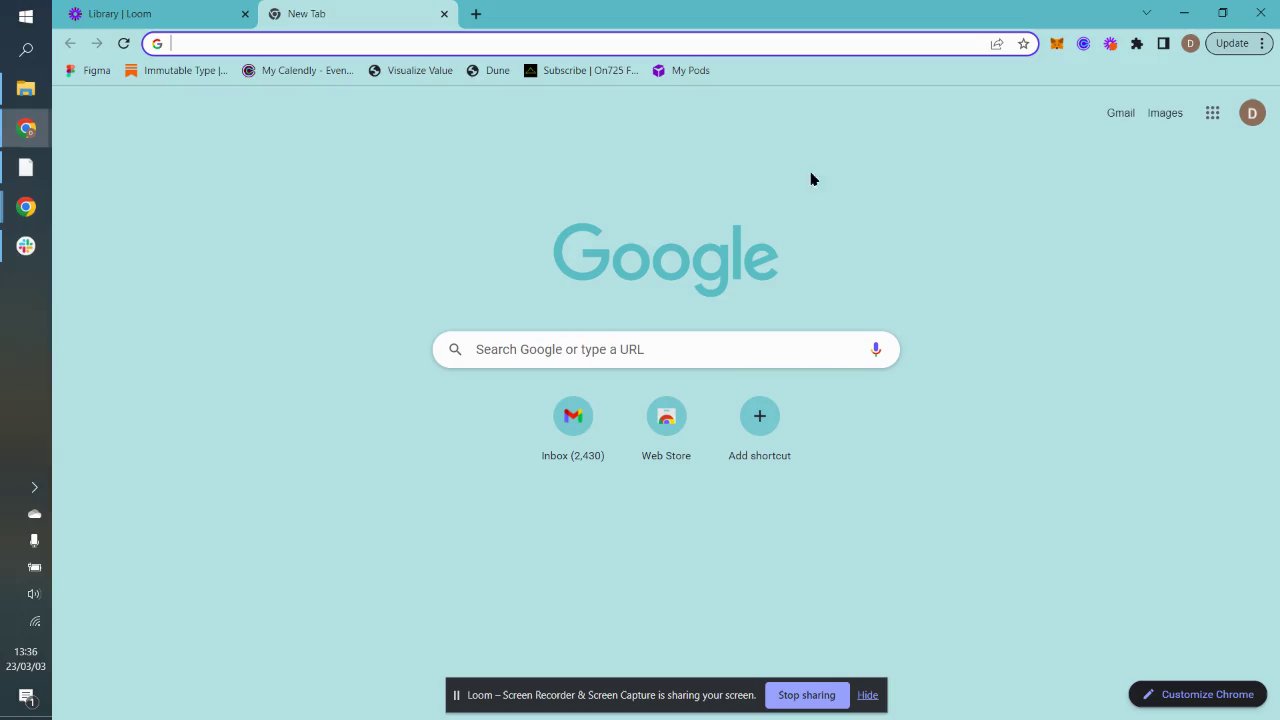The height and width of the screenshot is (720, 1280).
Task: Open the Google apps grid
Action: point(1212,113)
